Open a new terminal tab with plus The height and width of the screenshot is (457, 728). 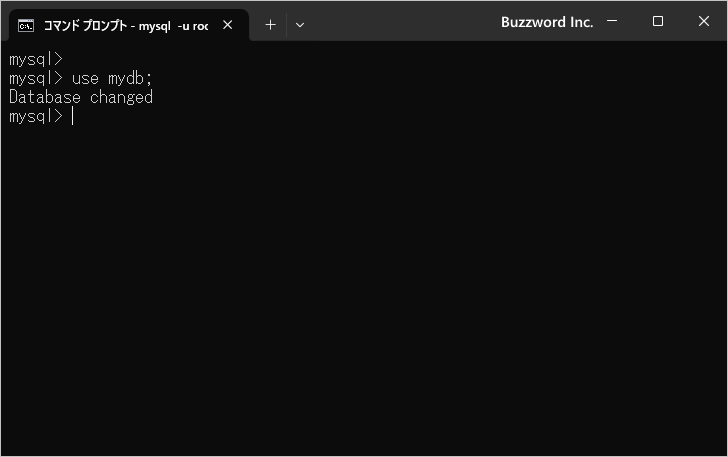(x=270, y=25)
